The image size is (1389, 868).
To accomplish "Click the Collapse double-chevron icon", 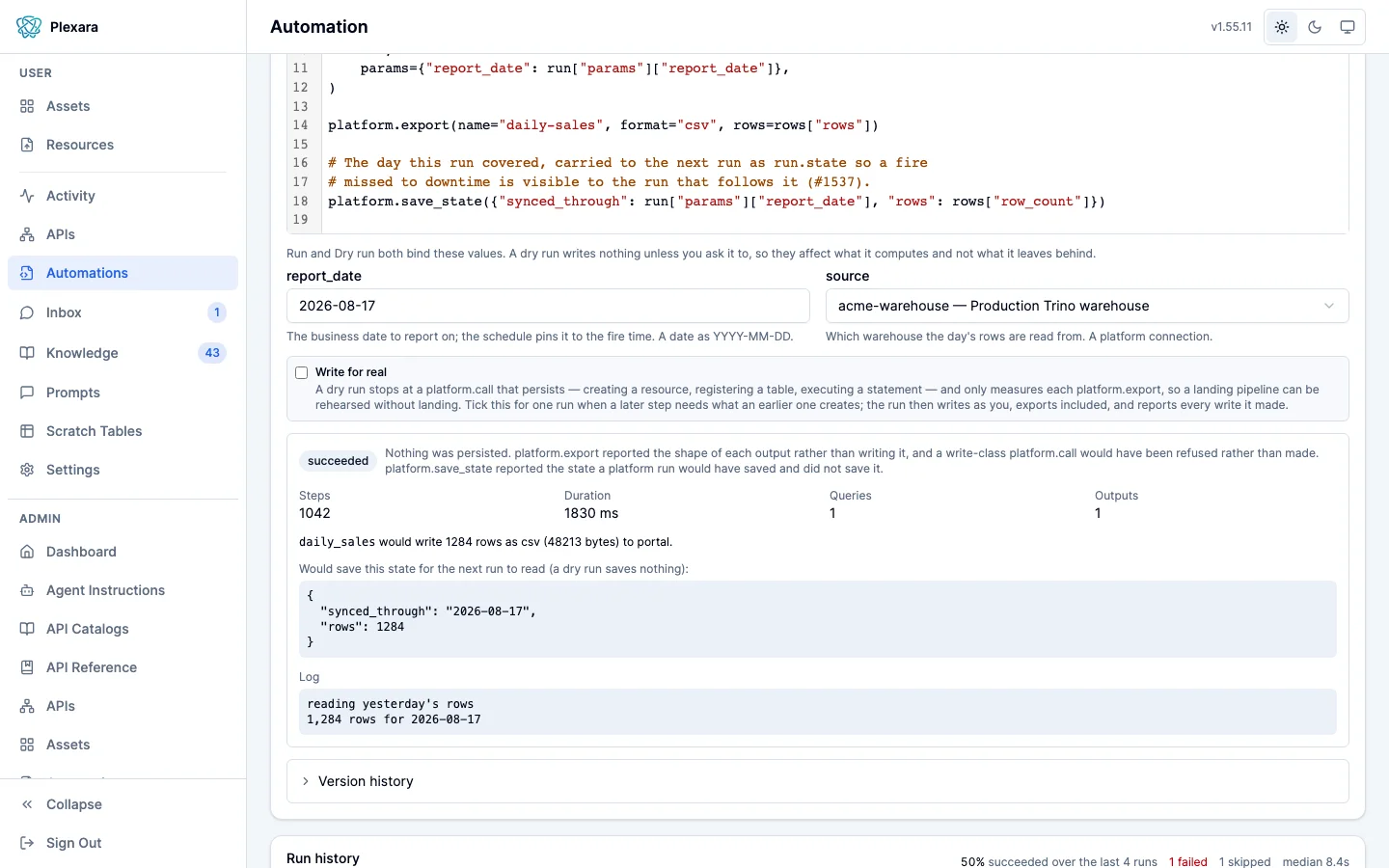I will [x=27, y=804].
